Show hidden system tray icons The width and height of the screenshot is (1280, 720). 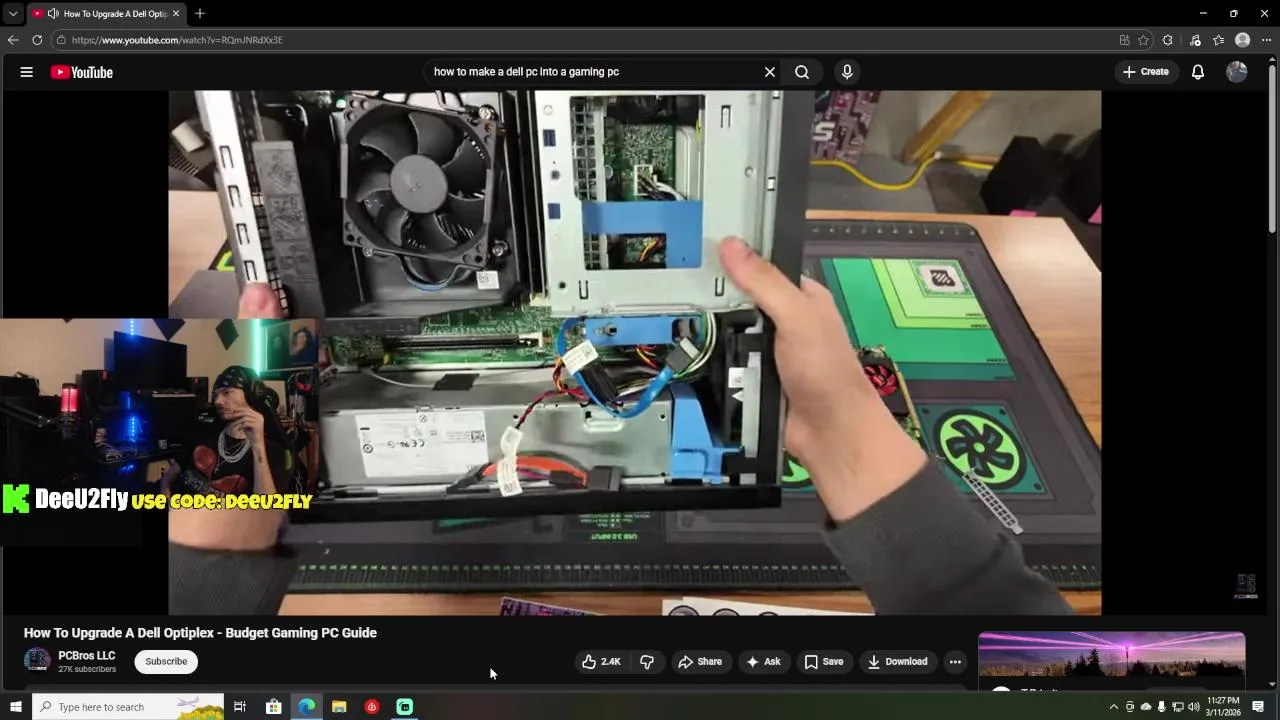[1113, 707]
